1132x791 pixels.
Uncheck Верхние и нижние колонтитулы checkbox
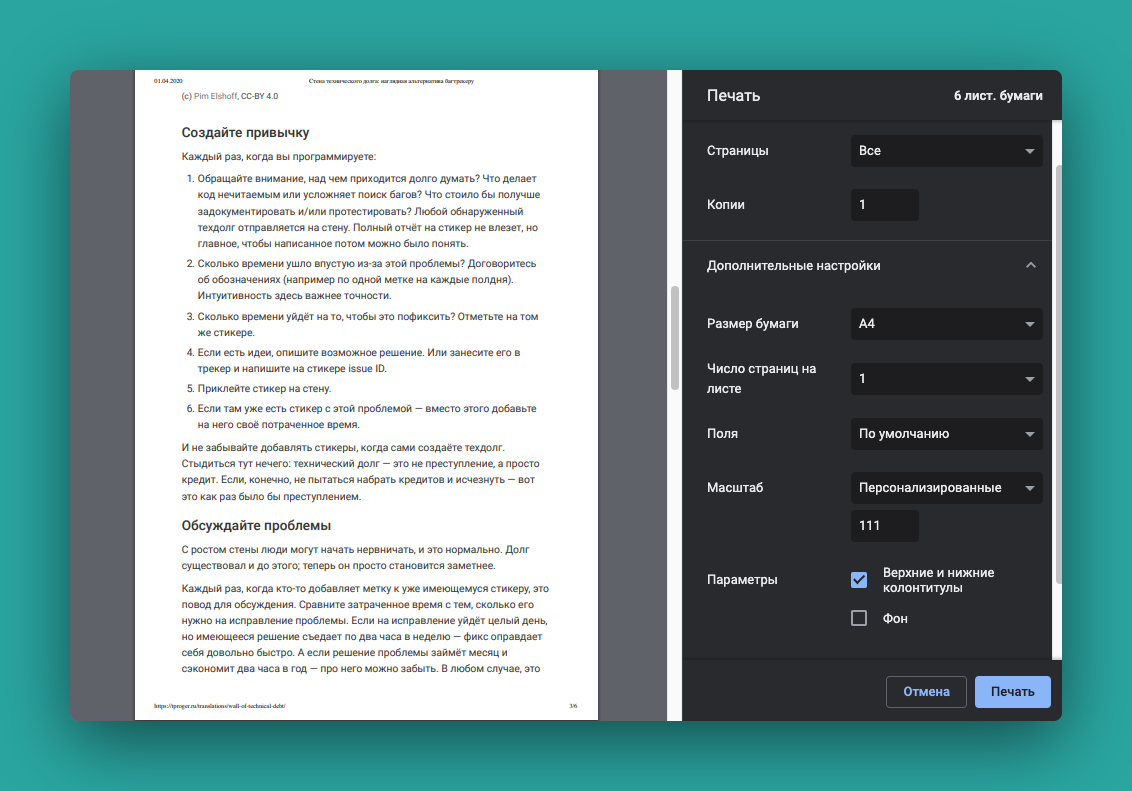point(859,580)
